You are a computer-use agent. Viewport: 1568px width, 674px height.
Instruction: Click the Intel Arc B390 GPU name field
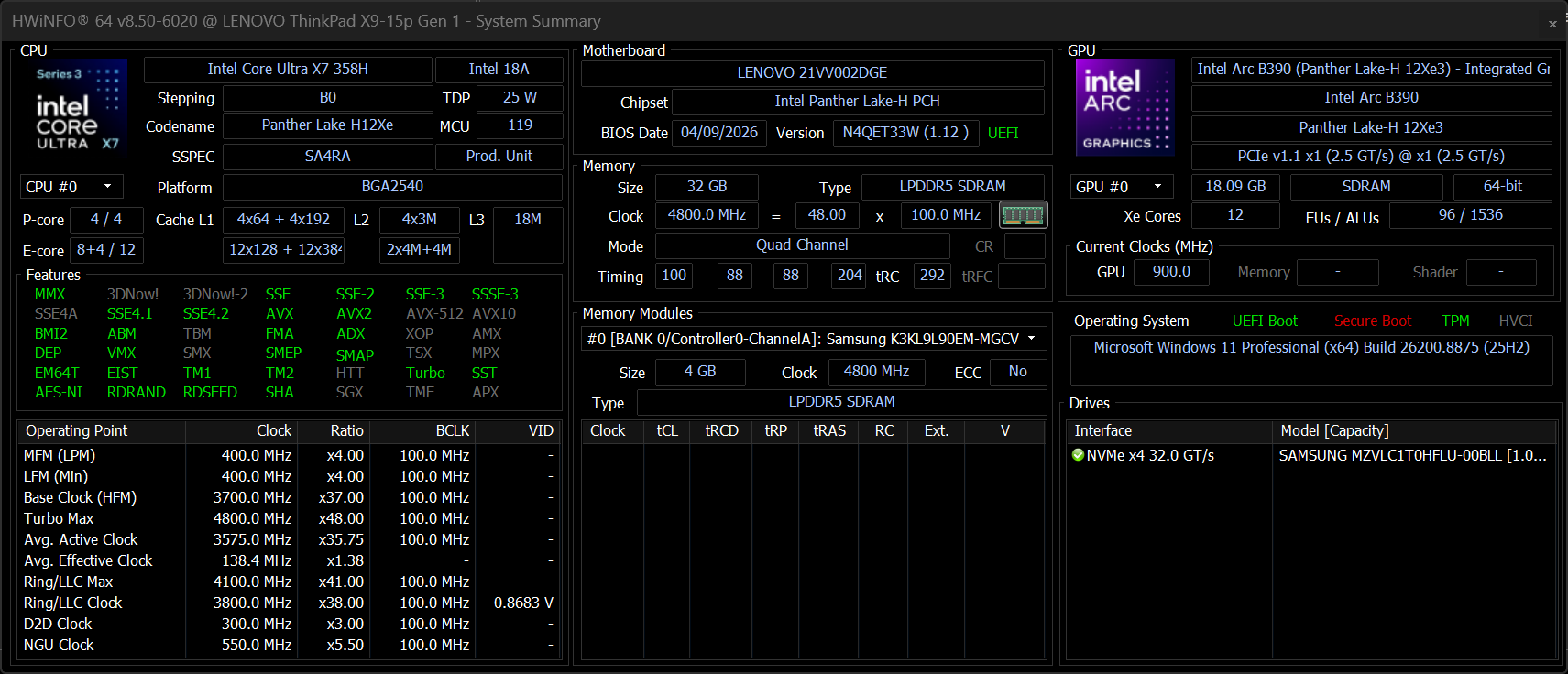[x=1371, y=98]
